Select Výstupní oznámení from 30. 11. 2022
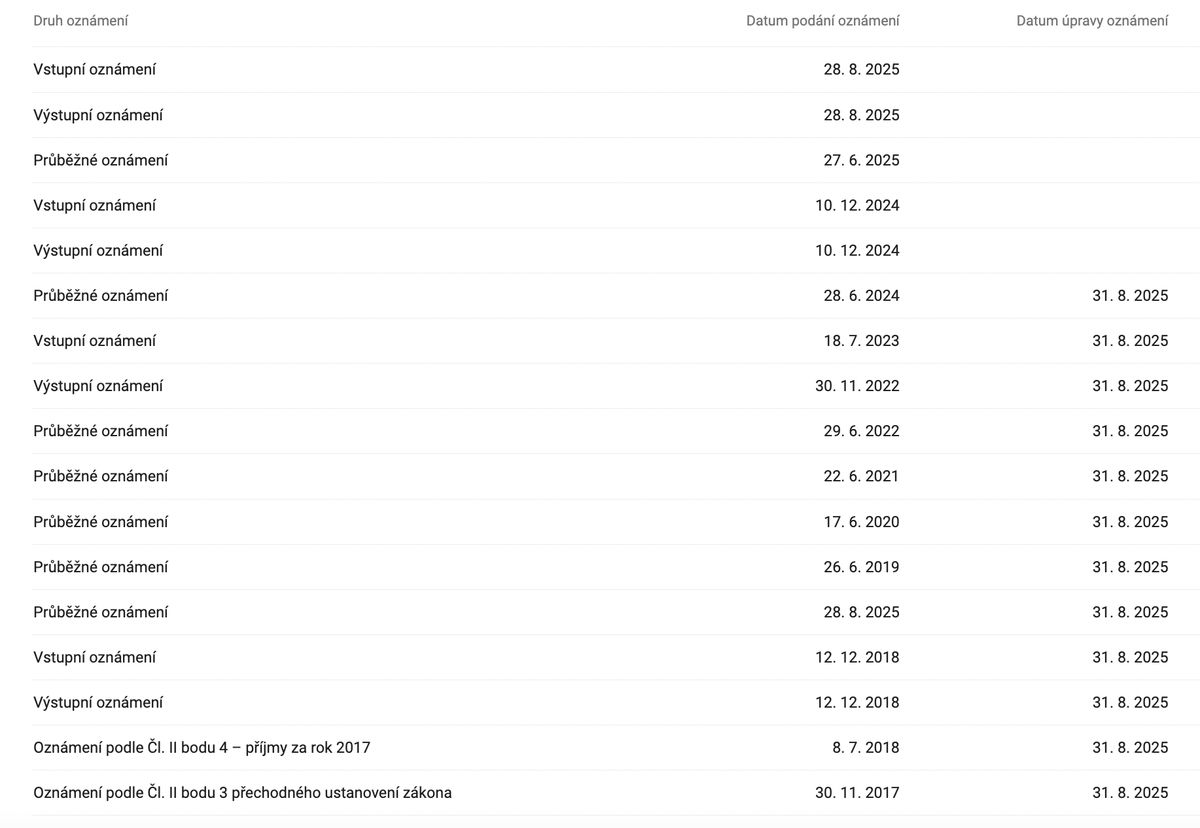 (x=98, y=386)
